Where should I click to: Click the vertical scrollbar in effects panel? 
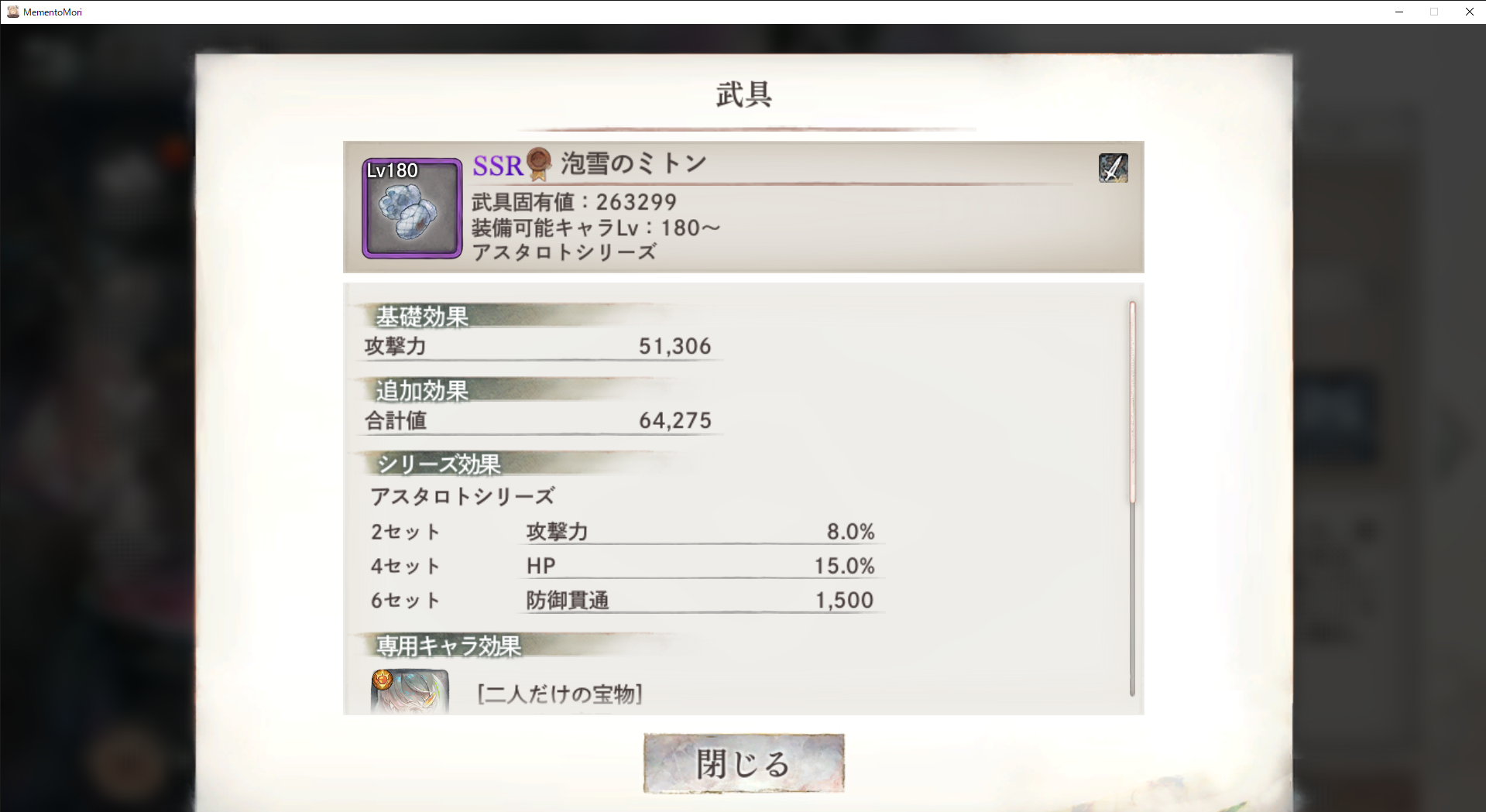[x=1132, y=498]
